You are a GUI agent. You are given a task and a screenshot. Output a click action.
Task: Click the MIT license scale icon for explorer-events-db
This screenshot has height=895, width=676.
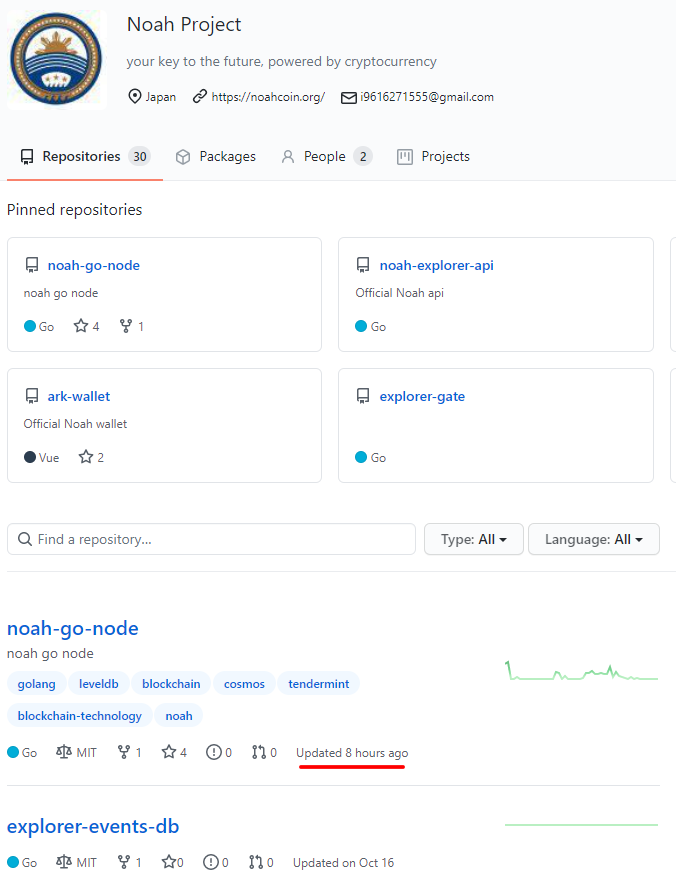point(63,862)
